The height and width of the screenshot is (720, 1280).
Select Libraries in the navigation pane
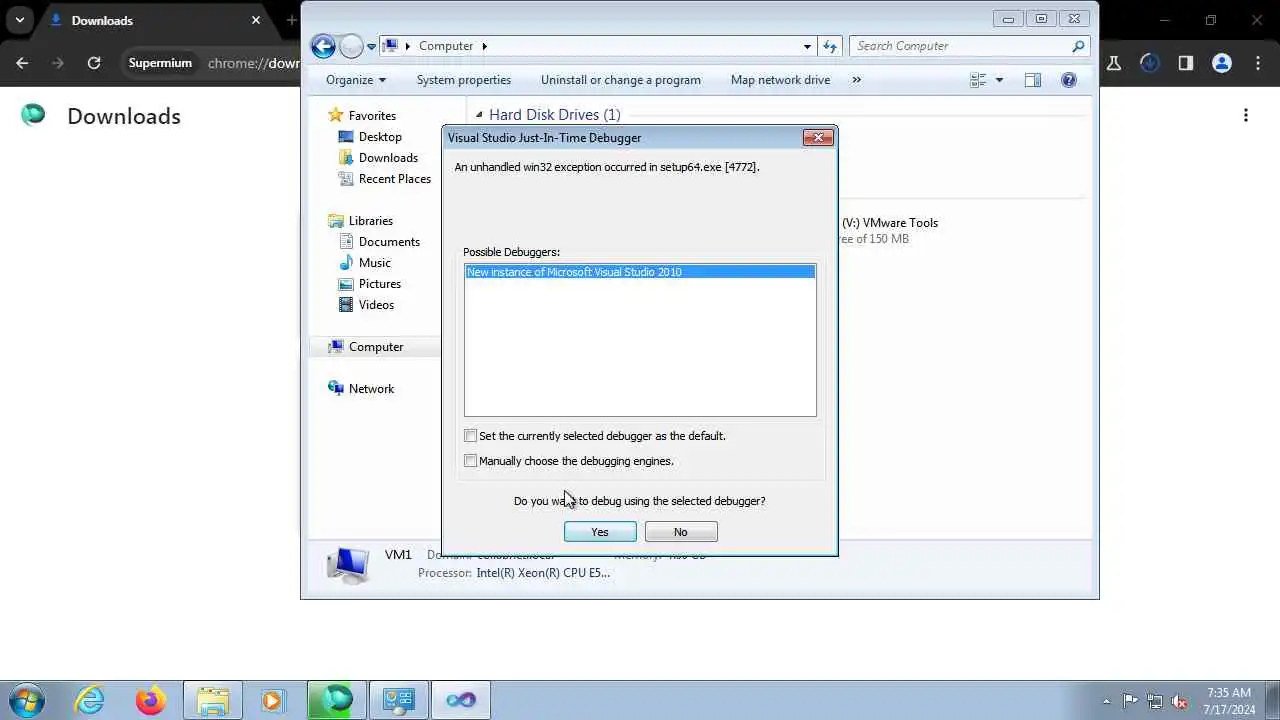(370, 221)
